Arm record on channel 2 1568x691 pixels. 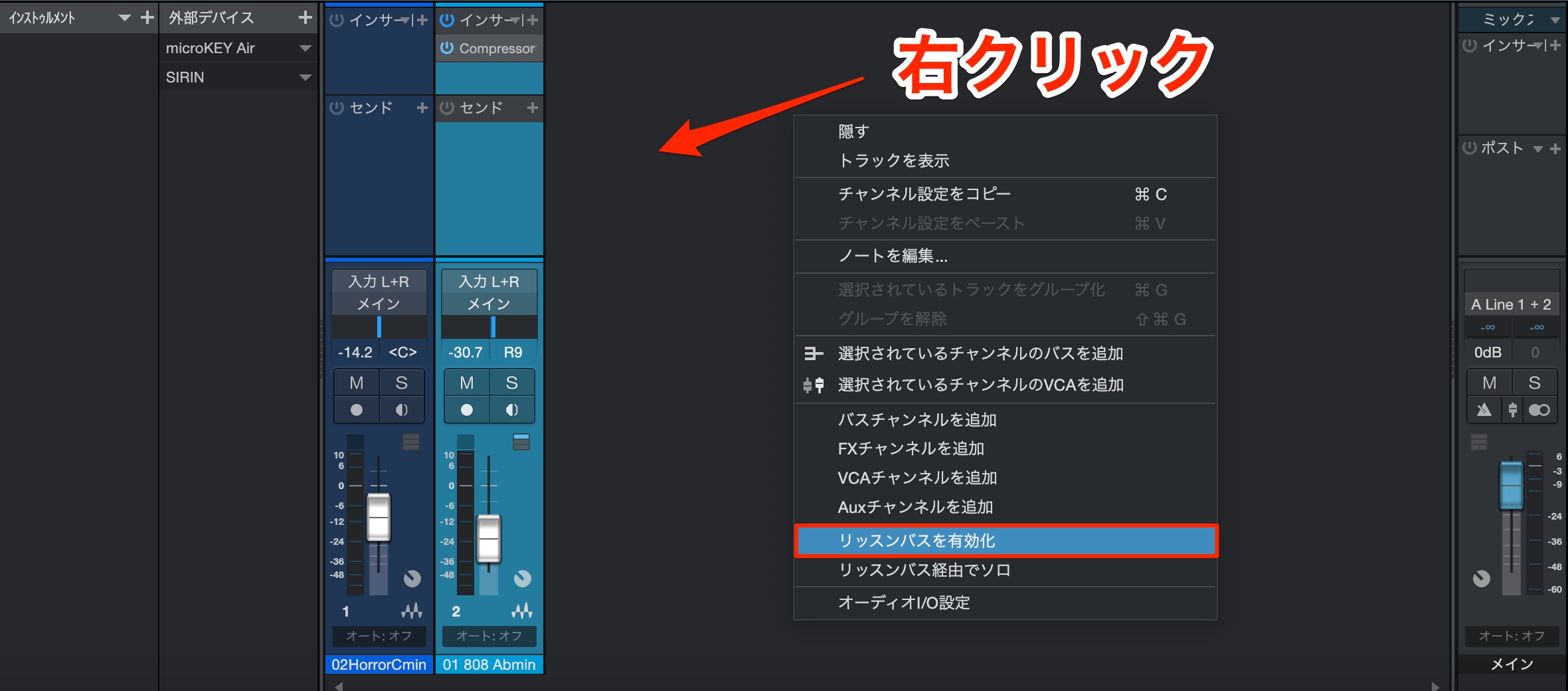tap(467, 410)
